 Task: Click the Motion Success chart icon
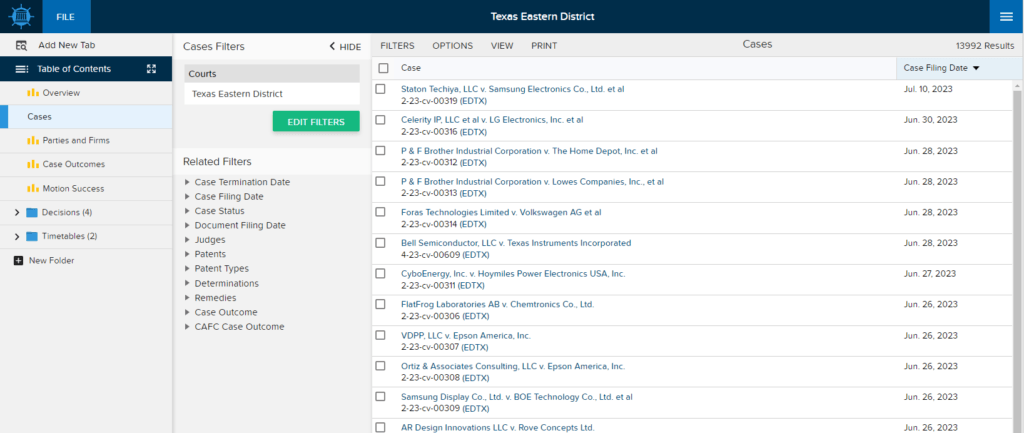(x=33, y=188)
